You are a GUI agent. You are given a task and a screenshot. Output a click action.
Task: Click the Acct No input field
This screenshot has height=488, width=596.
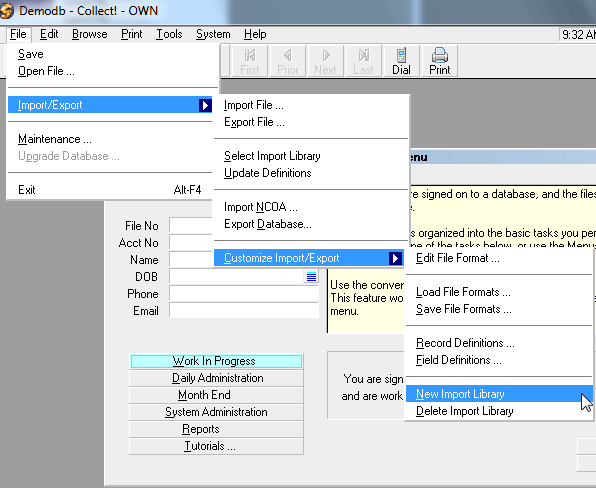click(x=191, y=242)
